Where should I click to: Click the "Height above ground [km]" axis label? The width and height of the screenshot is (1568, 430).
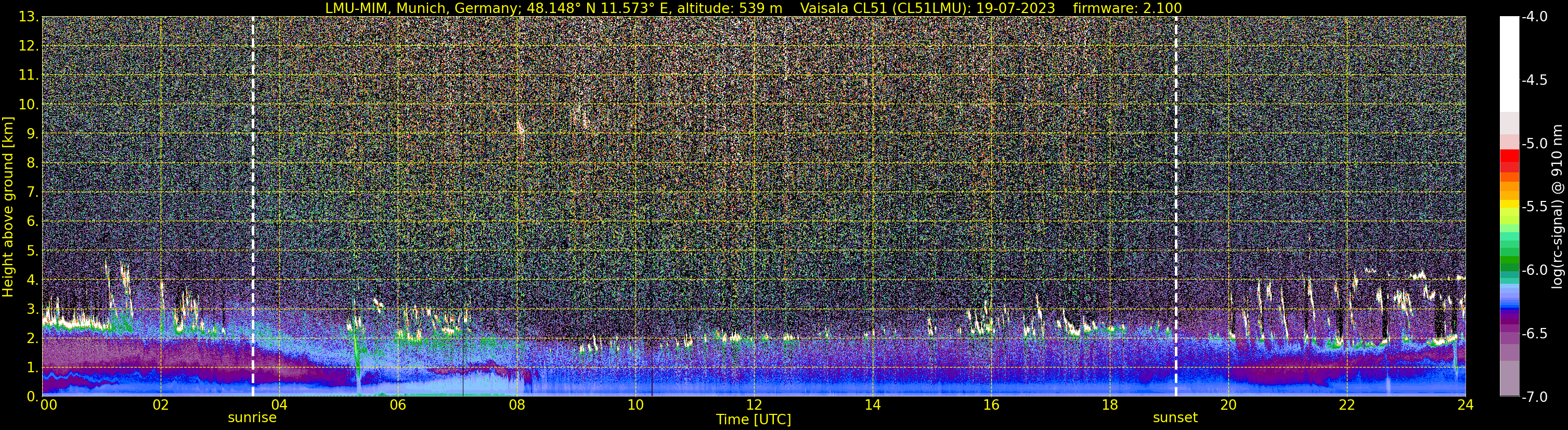coord(8,207)
